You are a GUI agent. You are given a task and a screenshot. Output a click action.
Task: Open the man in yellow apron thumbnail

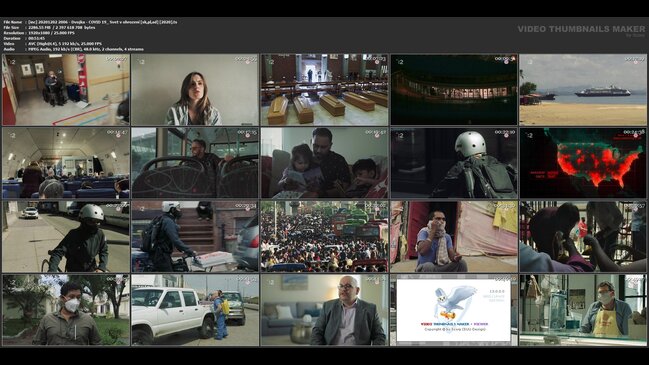click(583, 310)
